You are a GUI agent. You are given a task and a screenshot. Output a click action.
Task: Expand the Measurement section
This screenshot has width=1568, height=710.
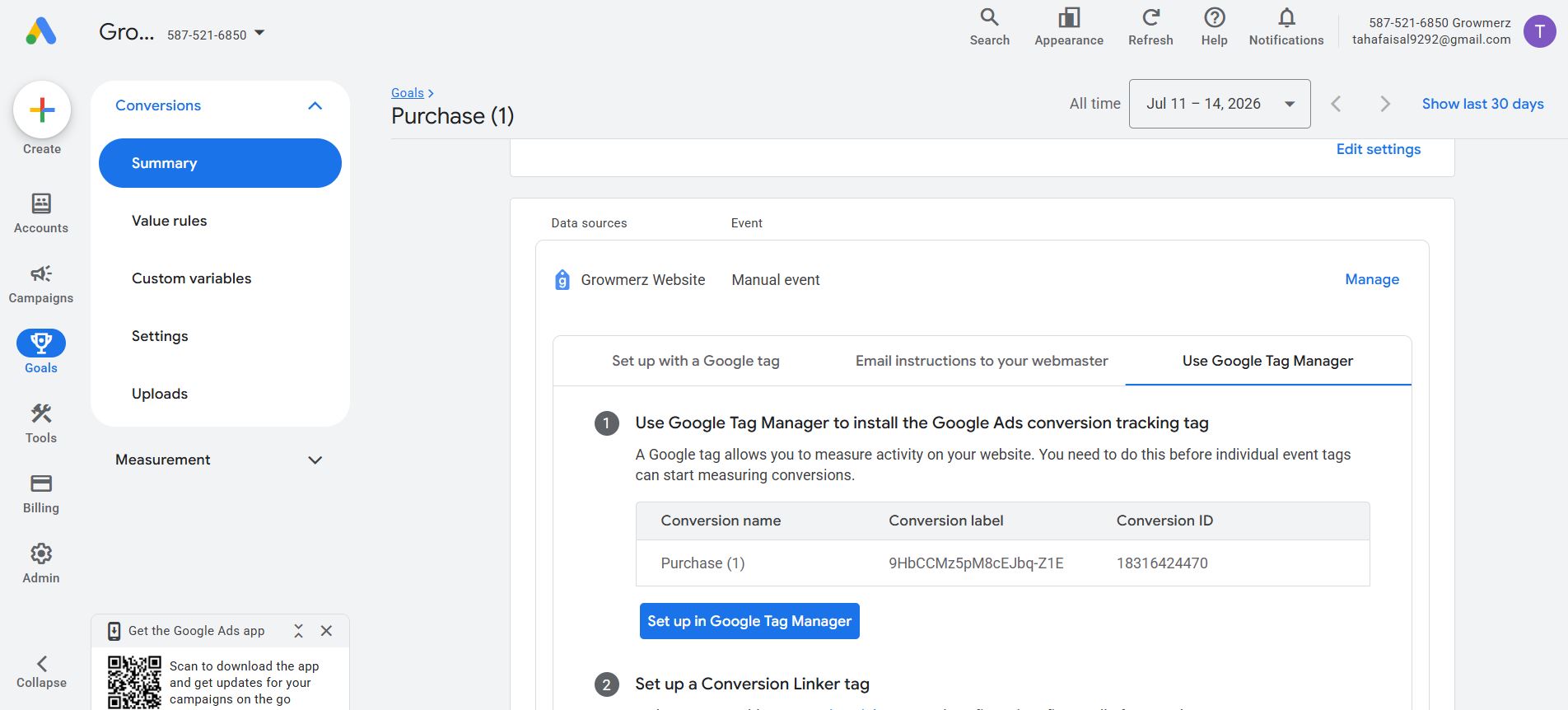click(220, 460)
